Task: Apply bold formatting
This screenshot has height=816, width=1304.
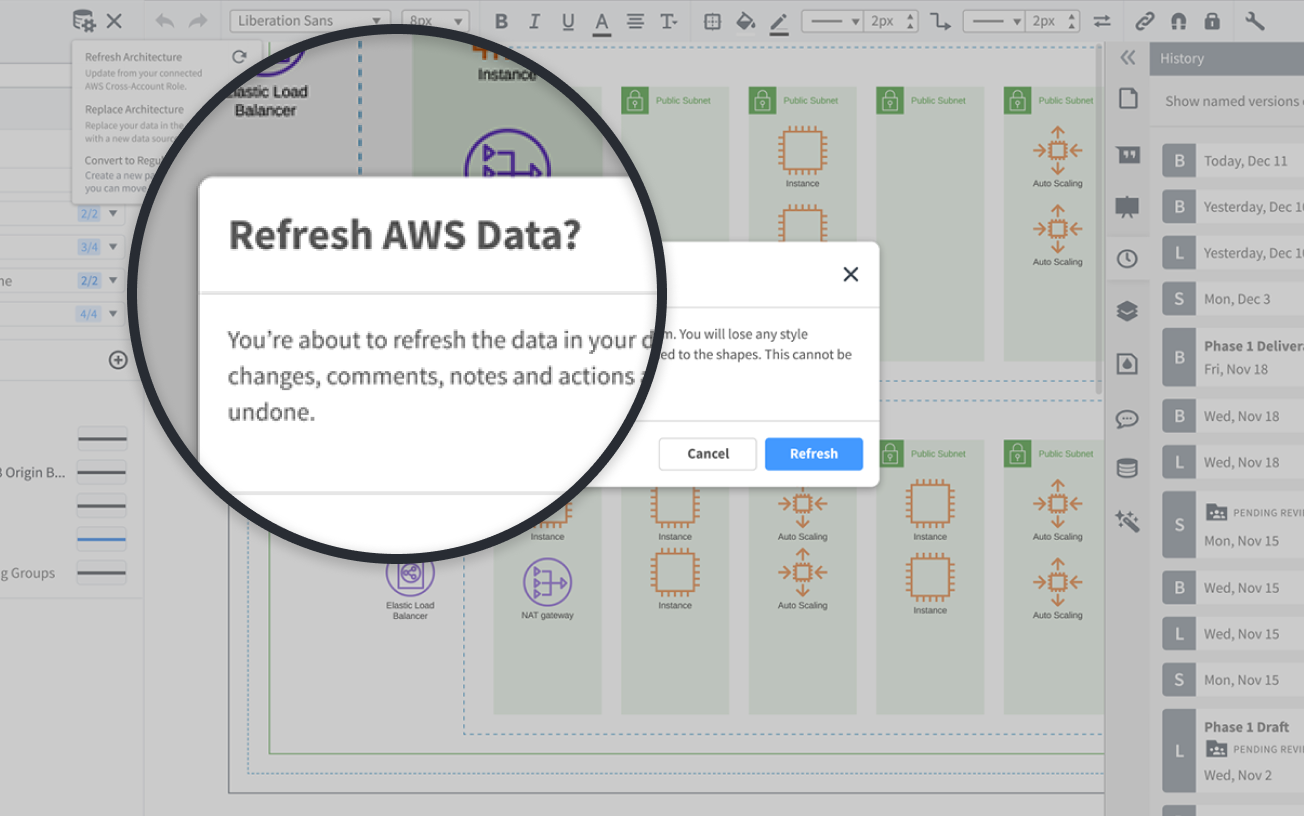Action: [501, 20]
